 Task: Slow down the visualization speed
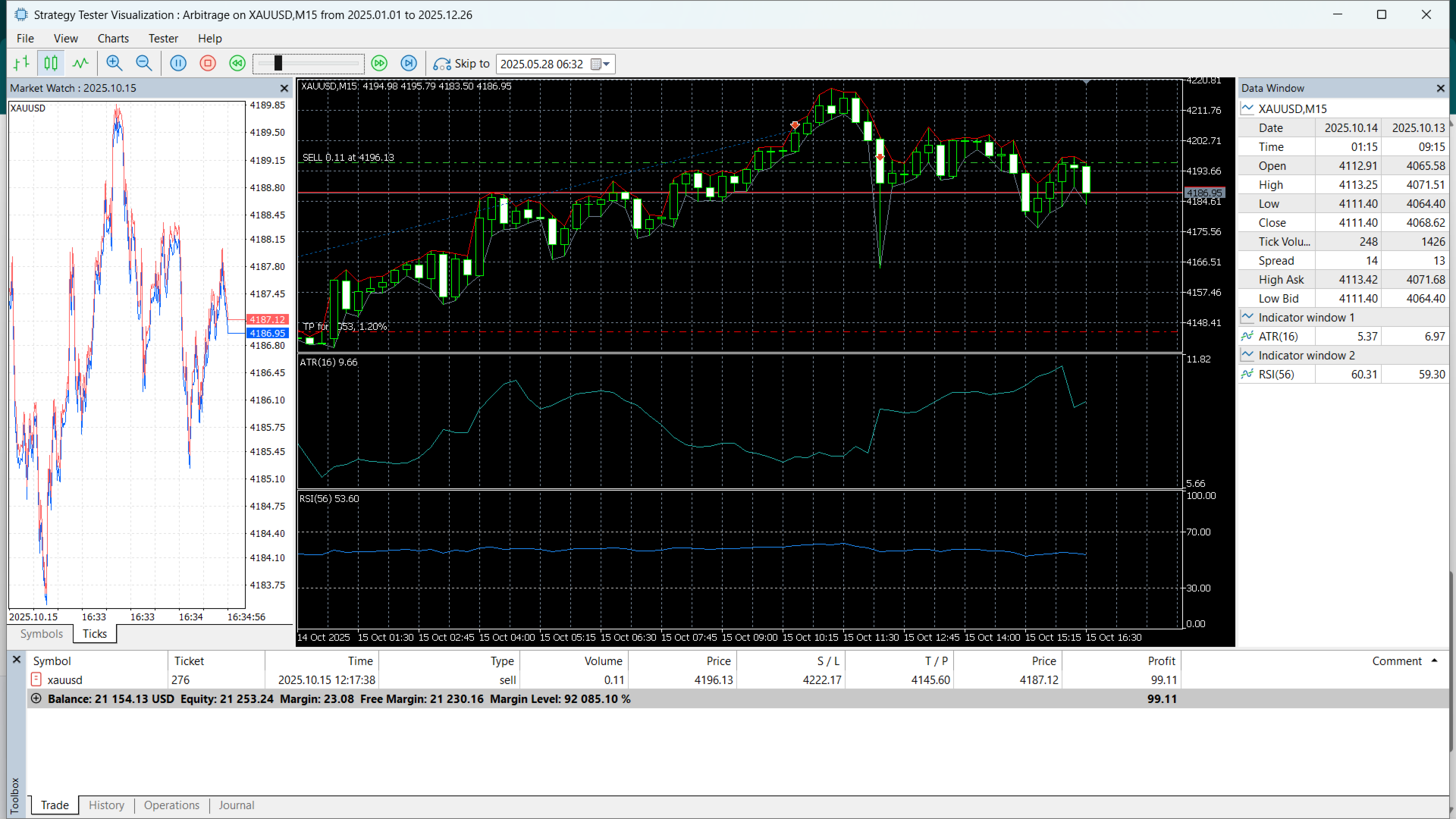[237, 64]
